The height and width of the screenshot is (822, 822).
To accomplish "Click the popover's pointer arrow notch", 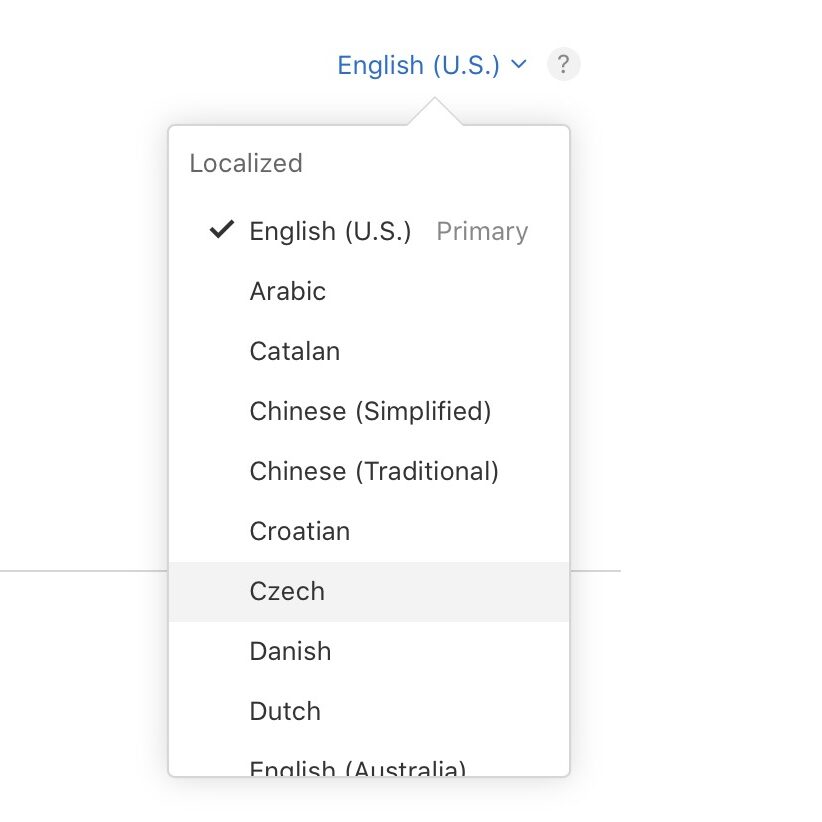I will click(x=434, y=113).
